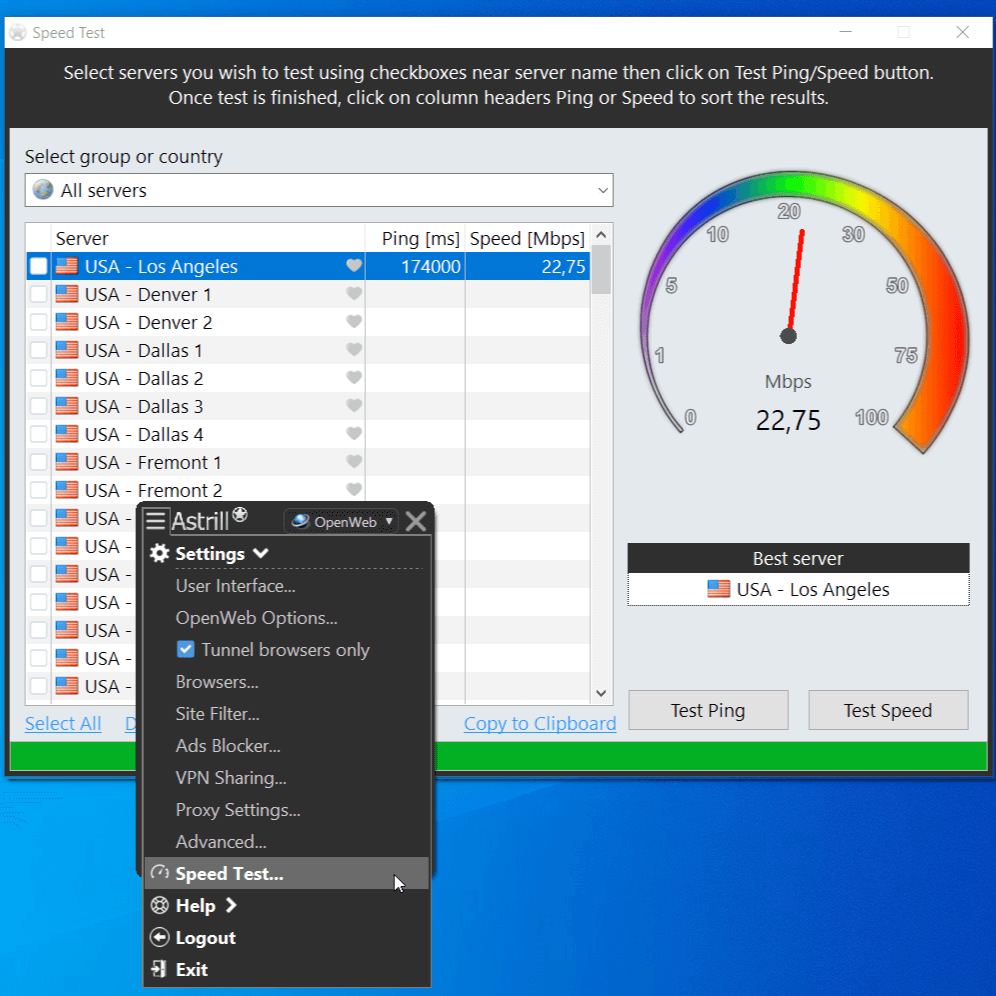Select the USA - Denver 1 row name

[148, 294]
